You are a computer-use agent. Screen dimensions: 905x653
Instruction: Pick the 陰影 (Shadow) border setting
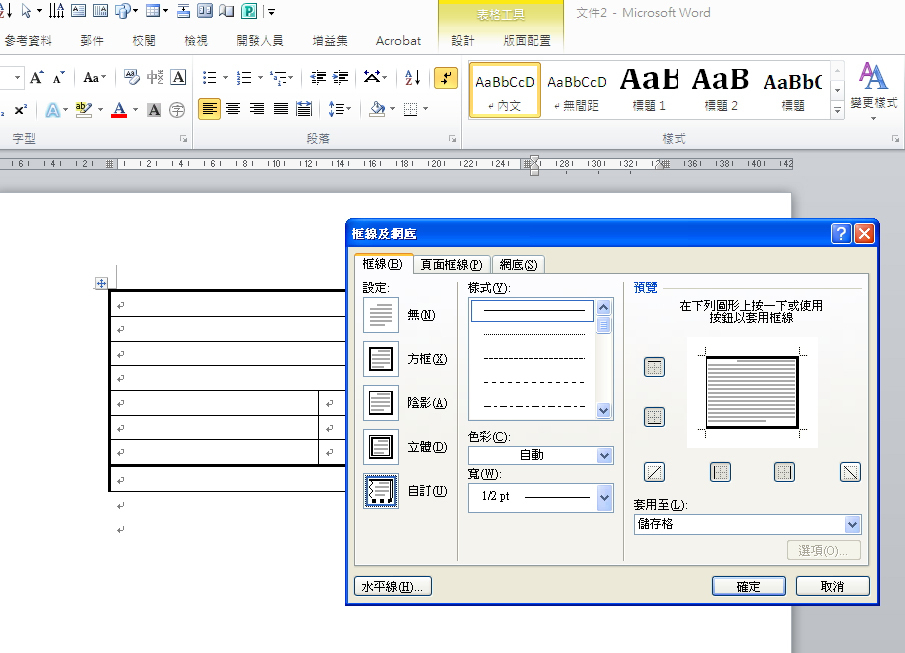point(381,403)
